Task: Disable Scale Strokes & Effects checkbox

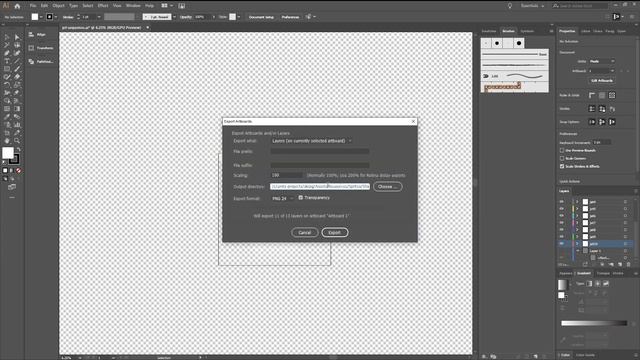Action: click(x=562, y=166)
